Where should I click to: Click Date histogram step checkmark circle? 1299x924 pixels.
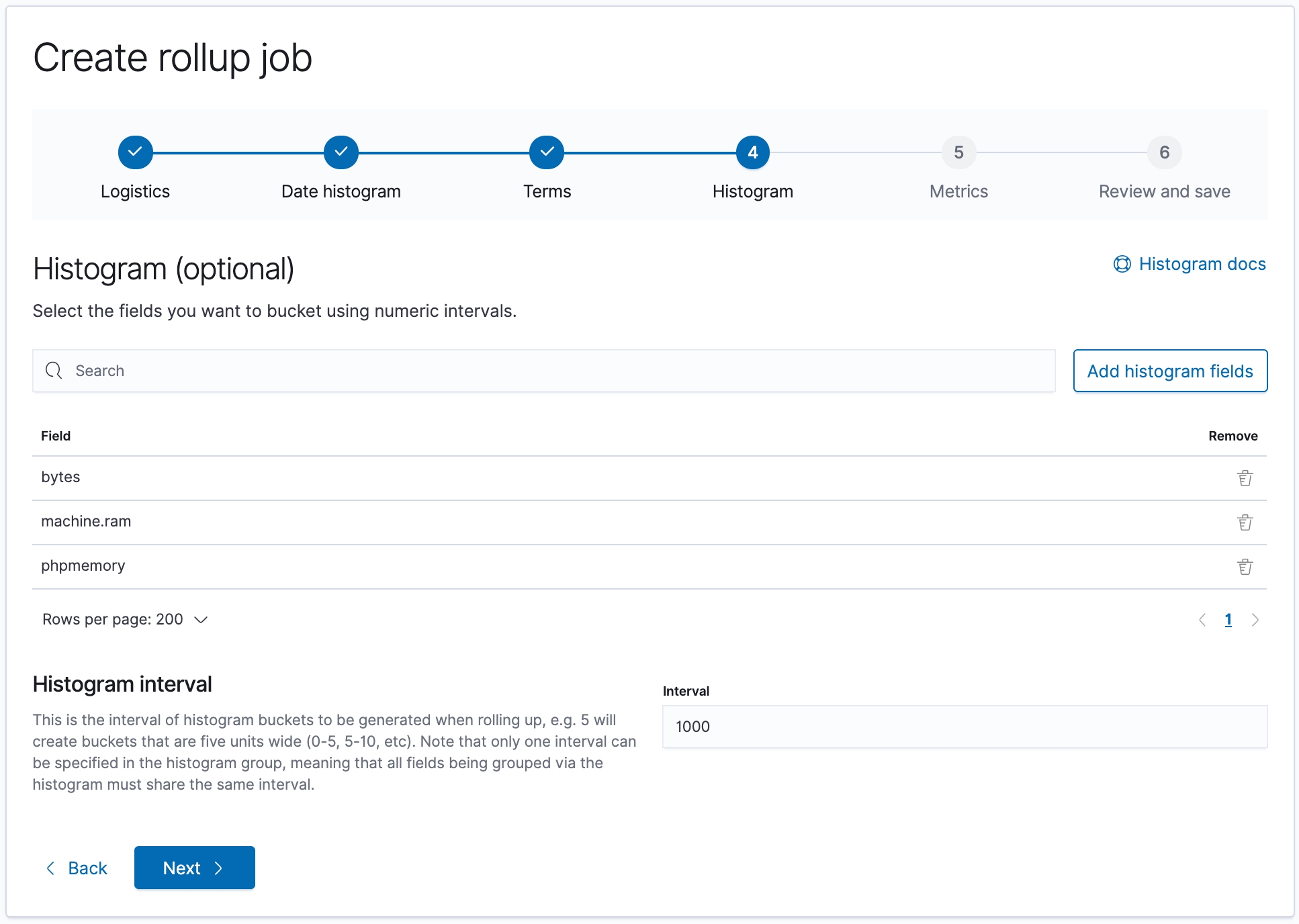pos(341,152)
